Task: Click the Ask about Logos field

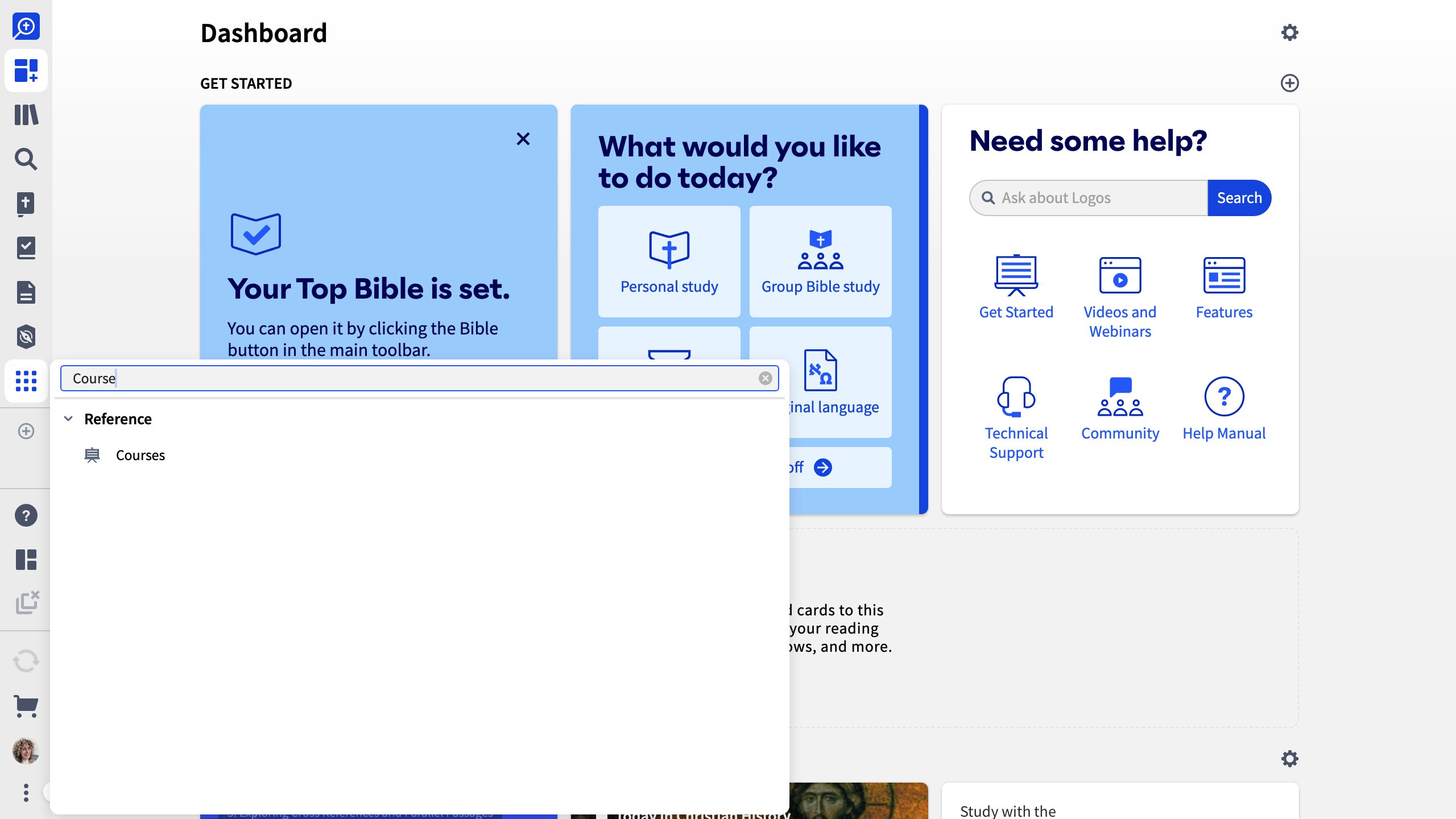Action: click(1087, 198)
